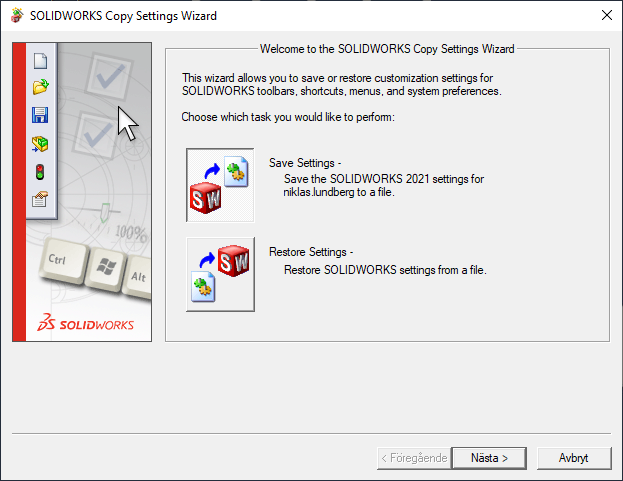
Task: Click the red SOLIDWORKS logo
Action: 86,322
